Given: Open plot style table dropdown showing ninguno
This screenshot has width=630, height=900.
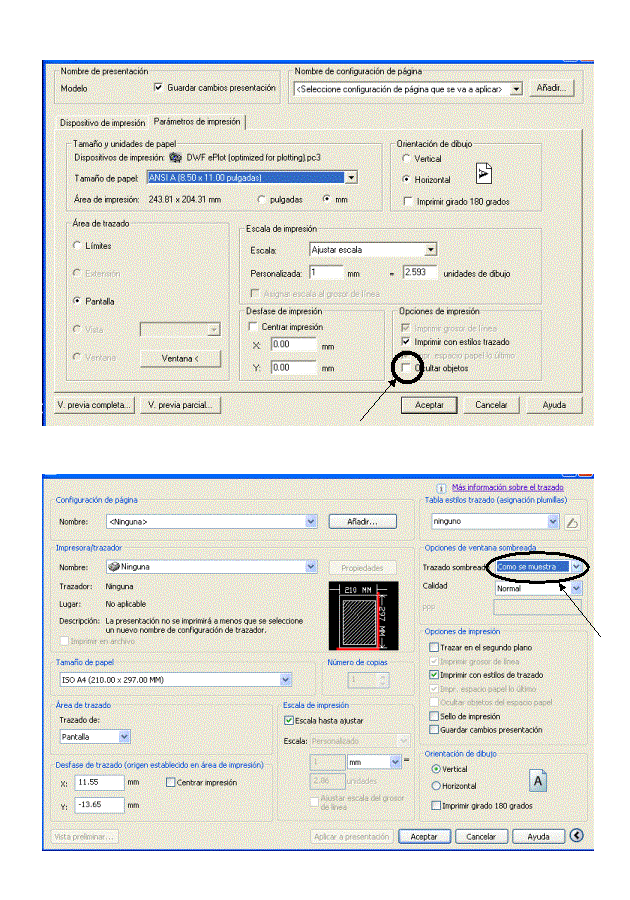Looking at the screenshot, I should click(x=553, y=521).
